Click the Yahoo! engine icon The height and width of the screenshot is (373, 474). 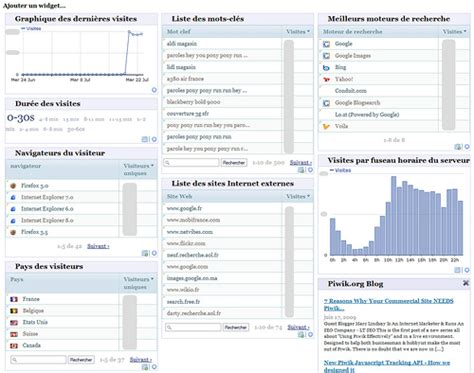[327, 79]
